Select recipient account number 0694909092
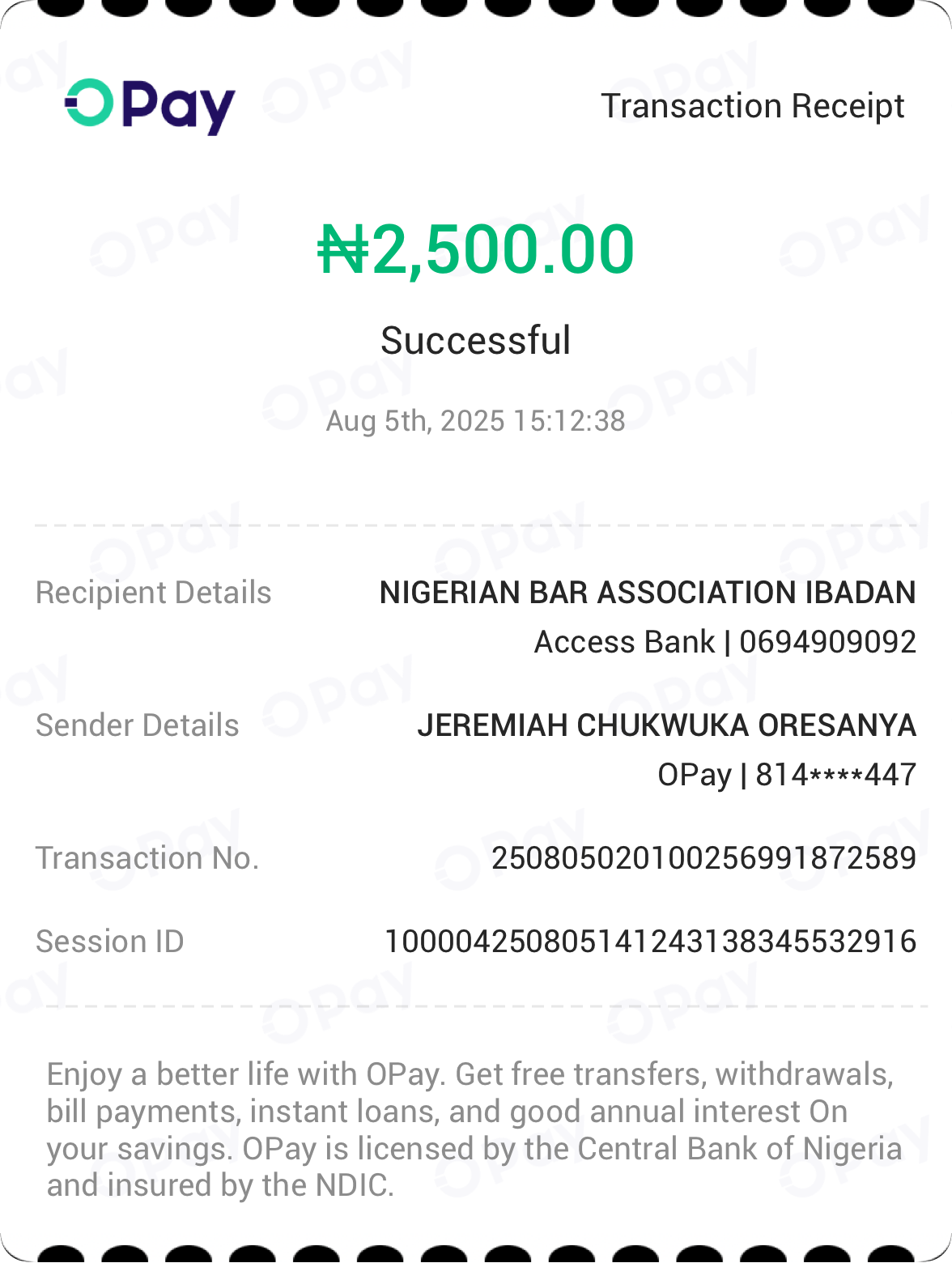 (827, 642)
